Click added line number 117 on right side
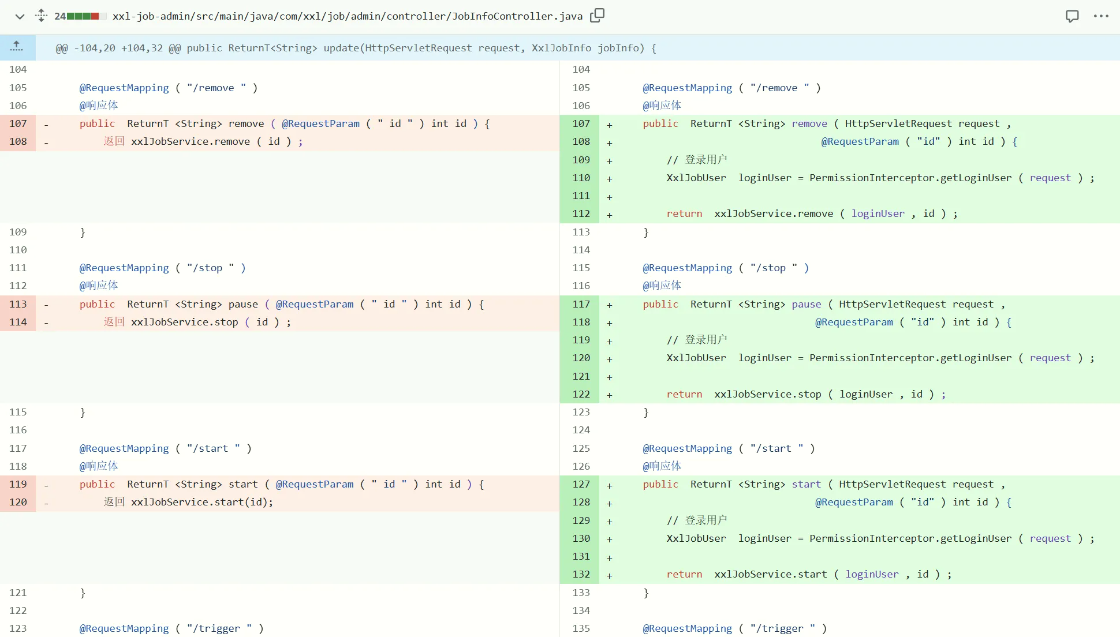This screenshot has width=1120, height=637. 580,304
